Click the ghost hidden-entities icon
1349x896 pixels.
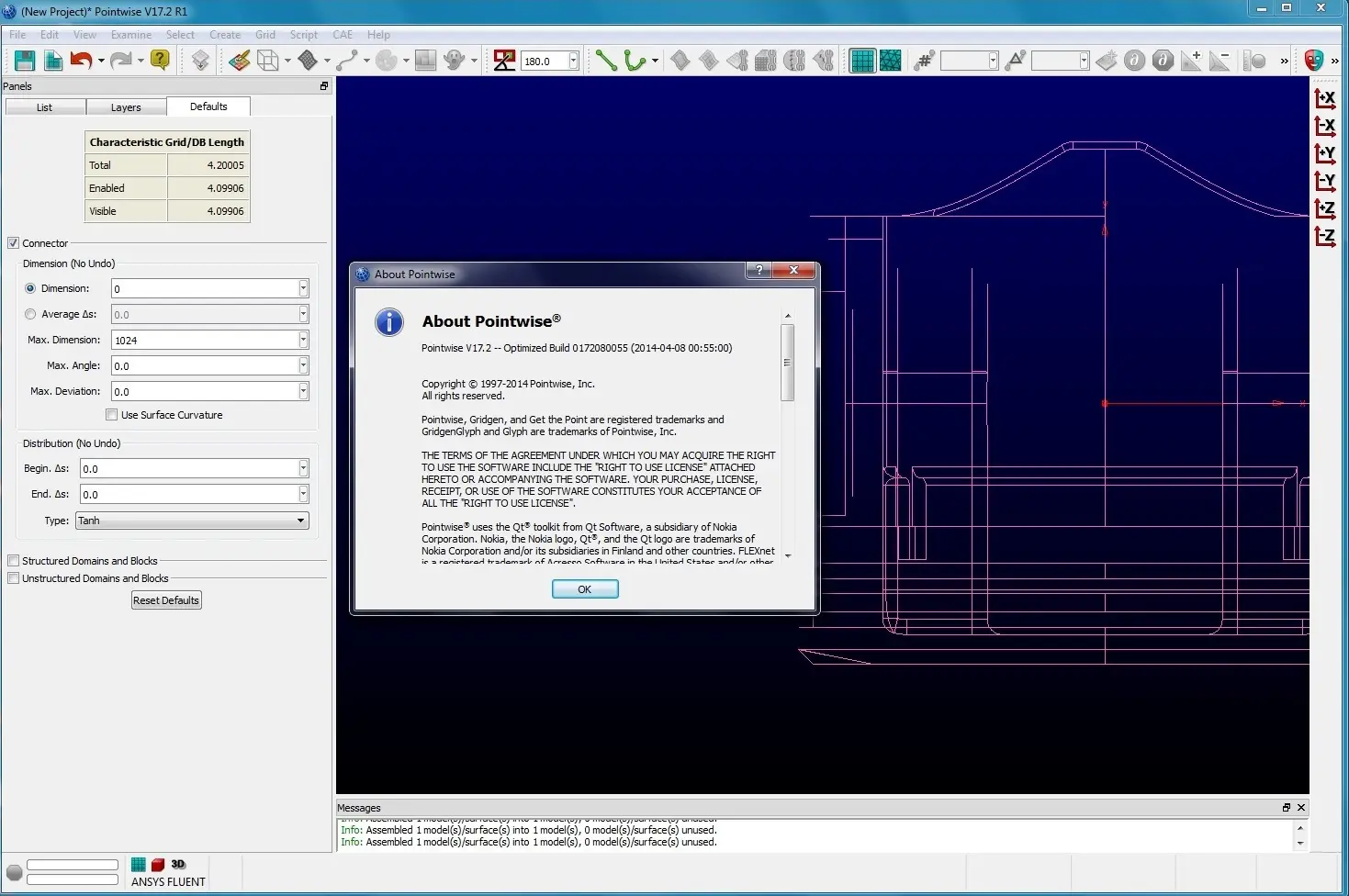(454, 61)
